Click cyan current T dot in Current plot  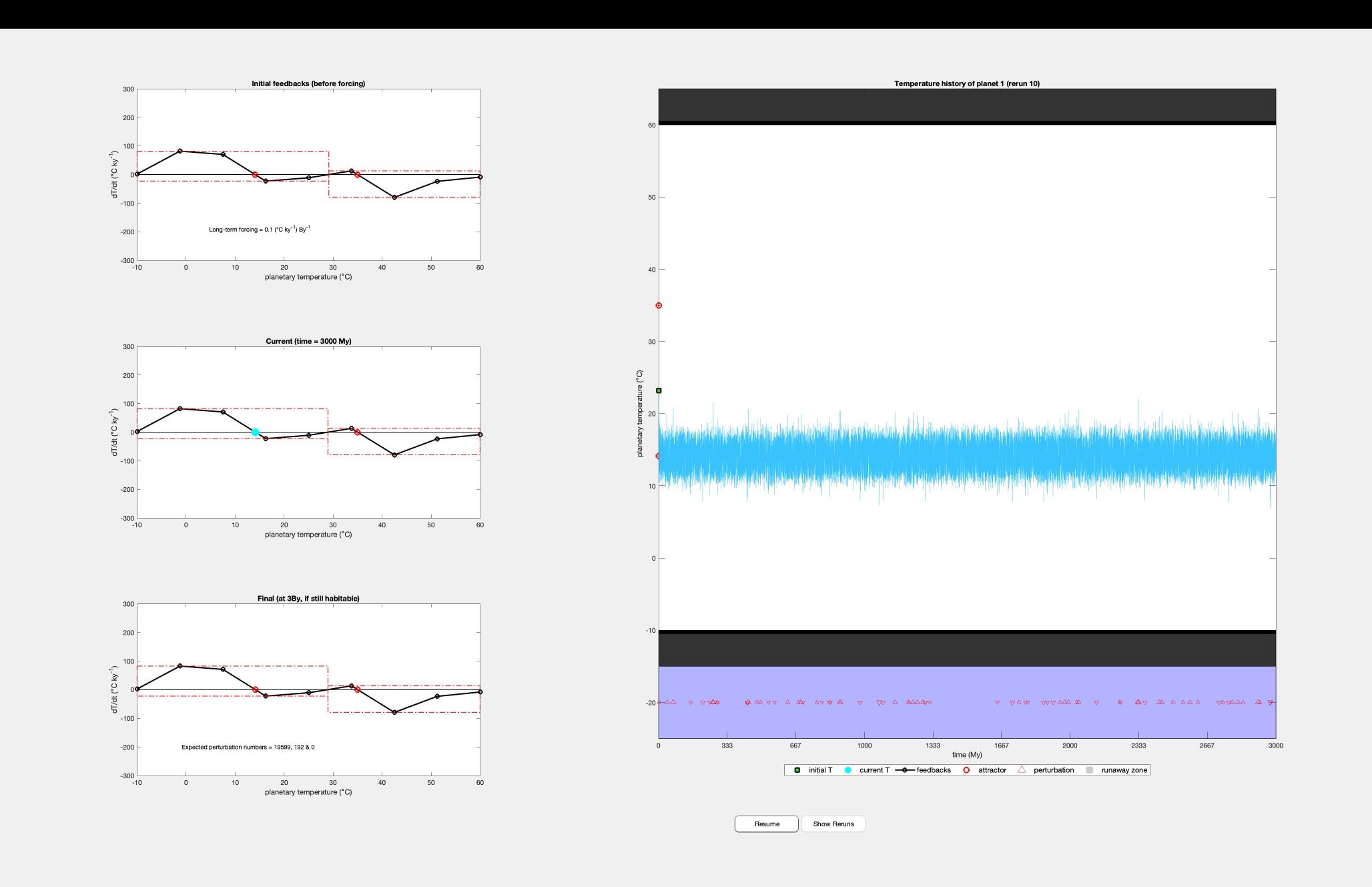pos(255,432)
